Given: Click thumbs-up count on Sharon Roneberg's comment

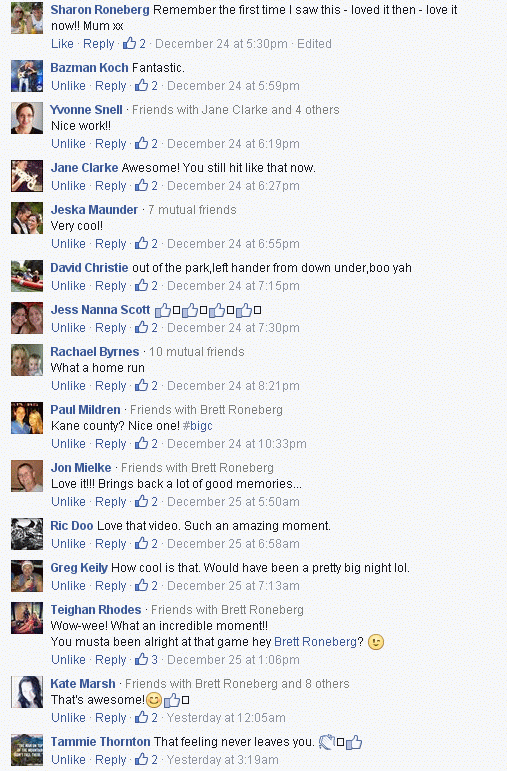Looking at the screenshot, I should 134,44.
